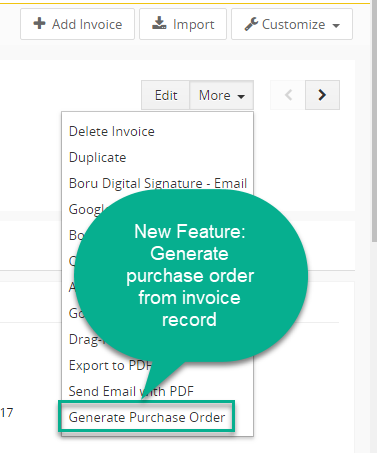377x453 pixels.
Task: Open the More dropdown menu
Action: [x=222, y=95]
